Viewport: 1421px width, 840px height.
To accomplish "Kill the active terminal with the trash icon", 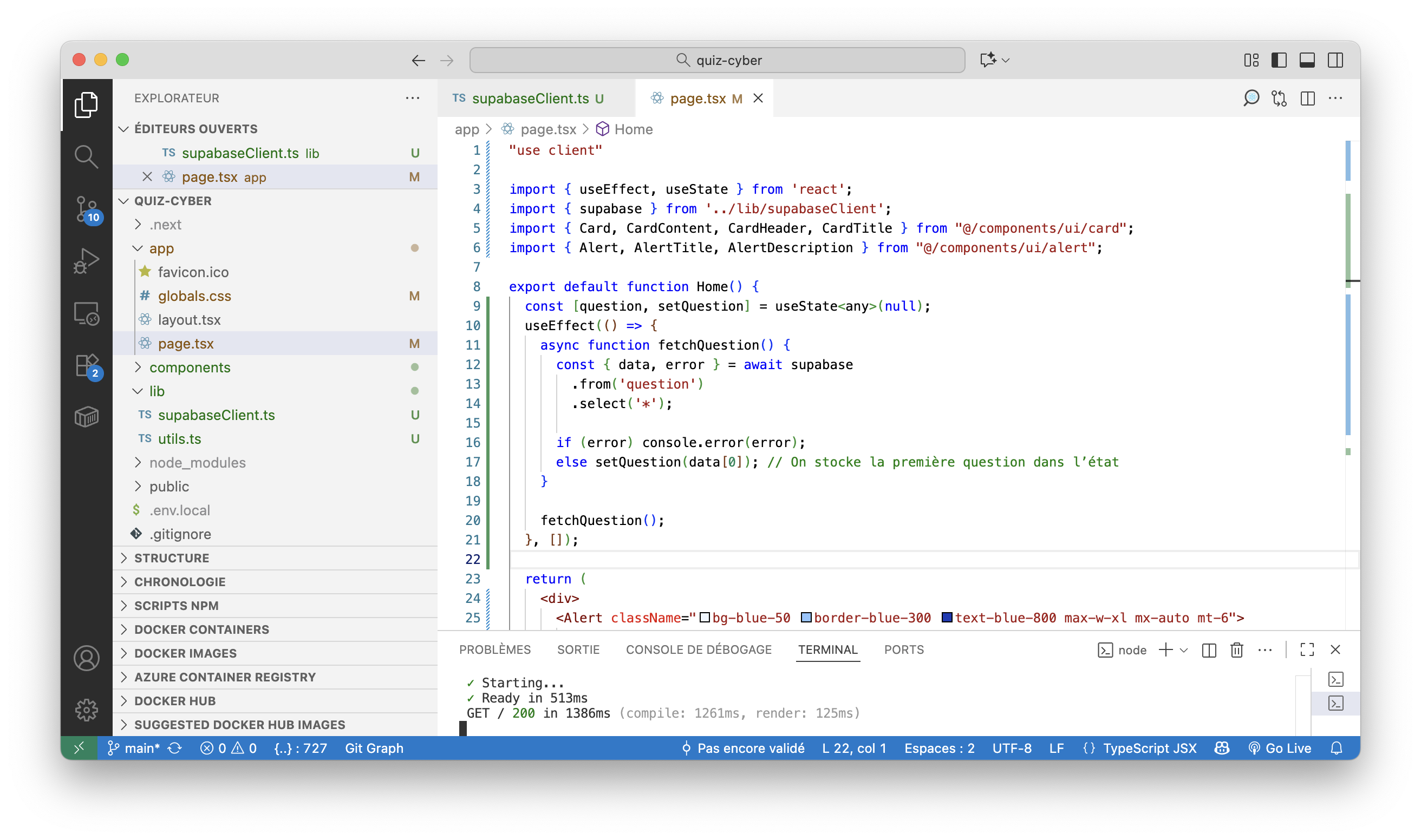I will coord(1236,650).
